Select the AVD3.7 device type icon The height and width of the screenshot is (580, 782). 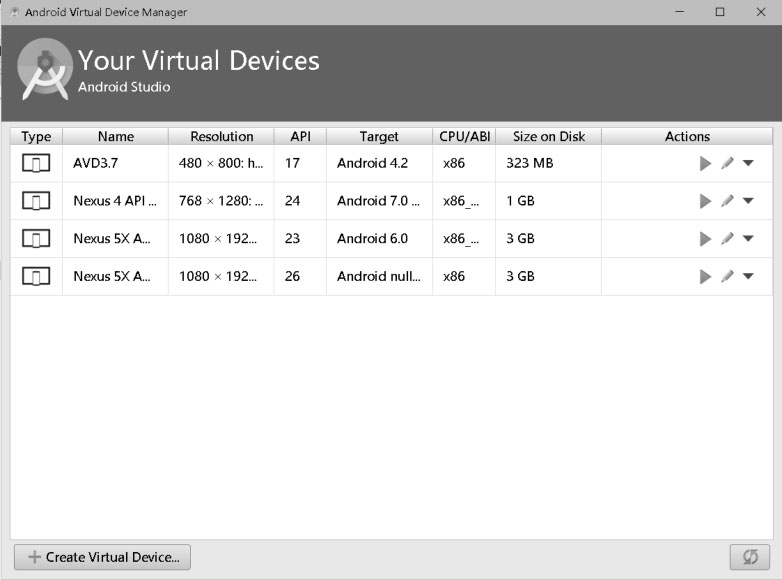tap(36, 163)
